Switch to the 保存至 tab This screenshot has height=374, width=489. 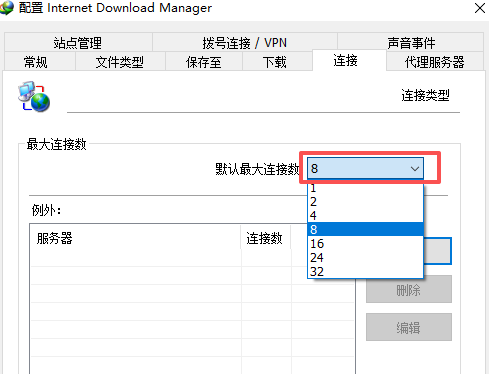pyautogui.click(x=204, y=61)
